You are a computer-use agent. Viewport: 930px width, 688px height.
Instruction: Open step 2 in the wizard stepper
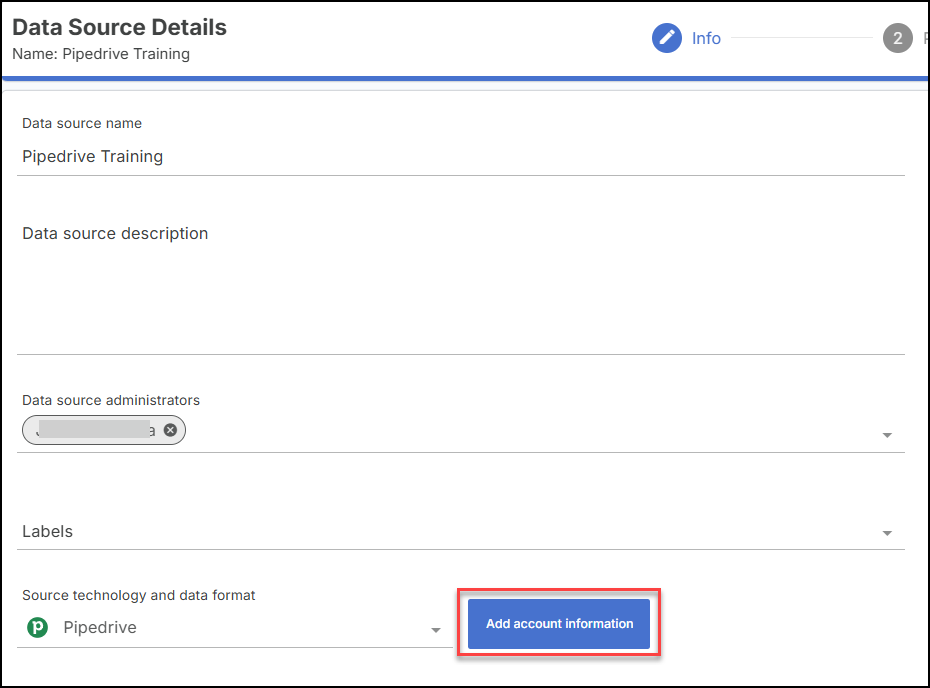[897, 38]
